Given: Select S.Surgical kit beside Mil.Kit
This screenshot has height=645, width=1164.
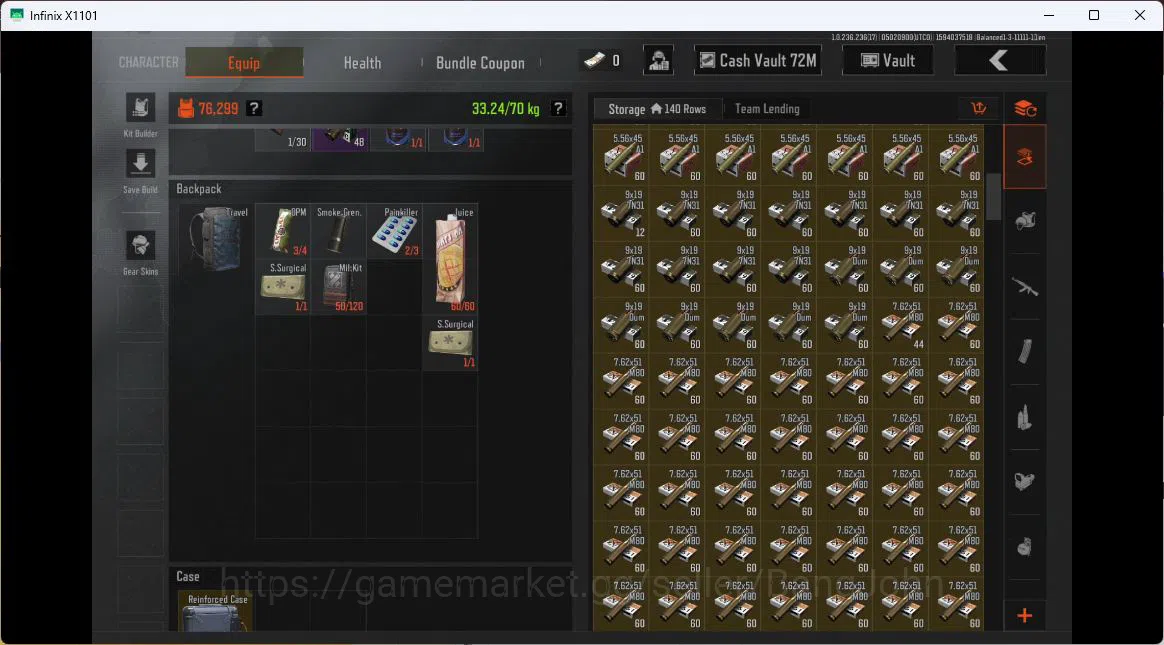Looking at the screenshot, I should (283, 287).
